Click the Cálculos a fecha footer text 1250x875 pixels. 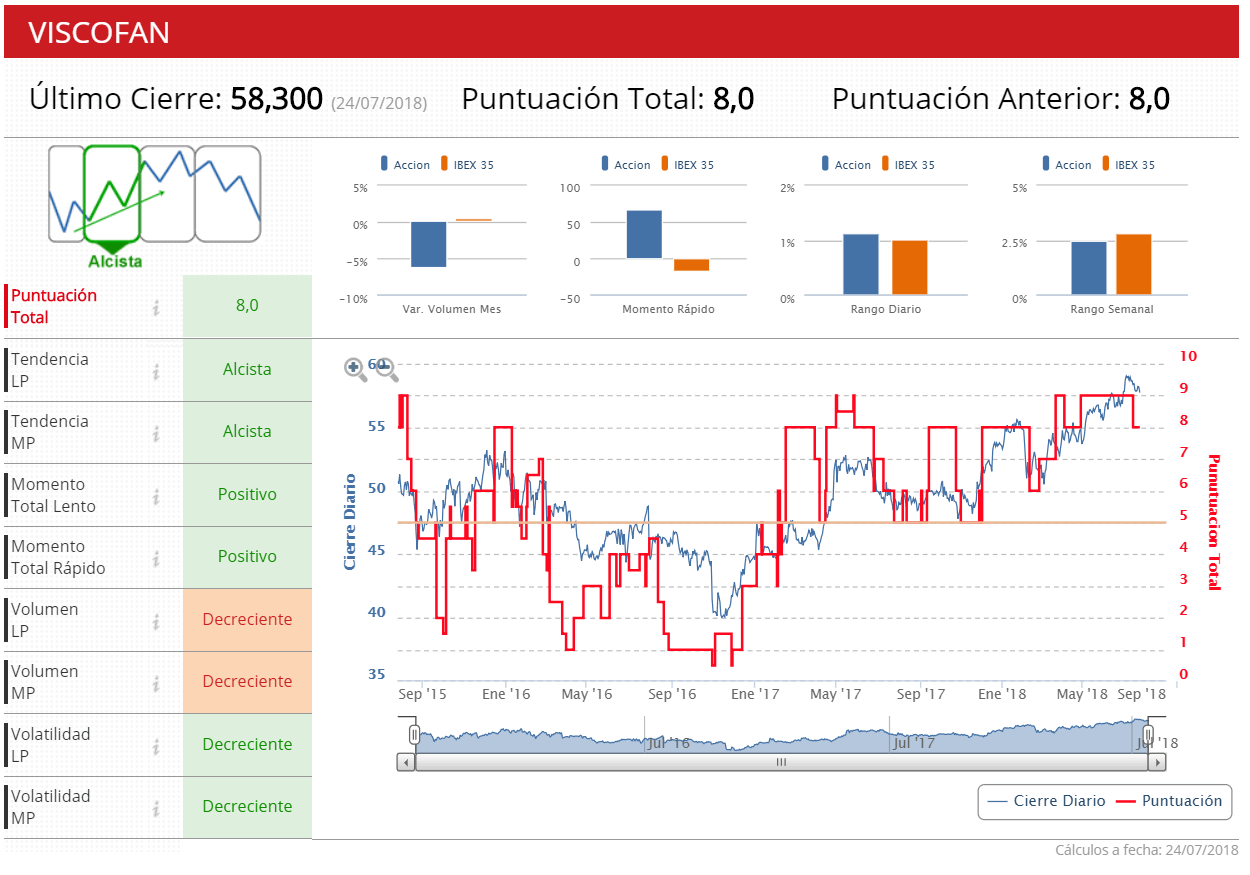[1147, 850]
